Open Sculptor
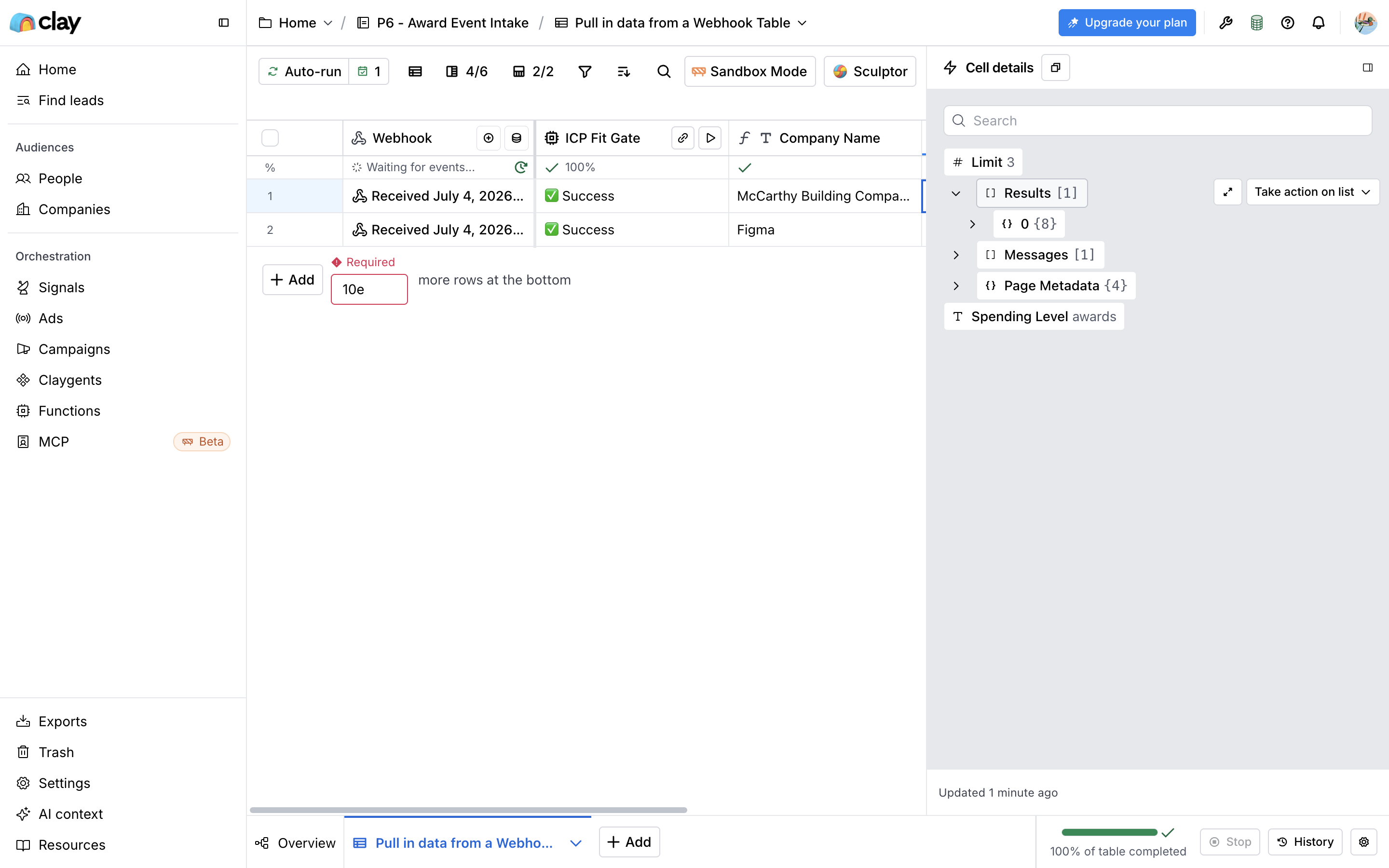The height and width of the screenshot is (868, 1389). click(x=870, y=71)
